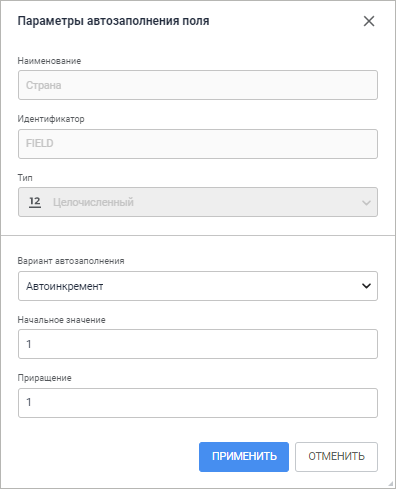Click the Приращение label

[x=45, y=378]
